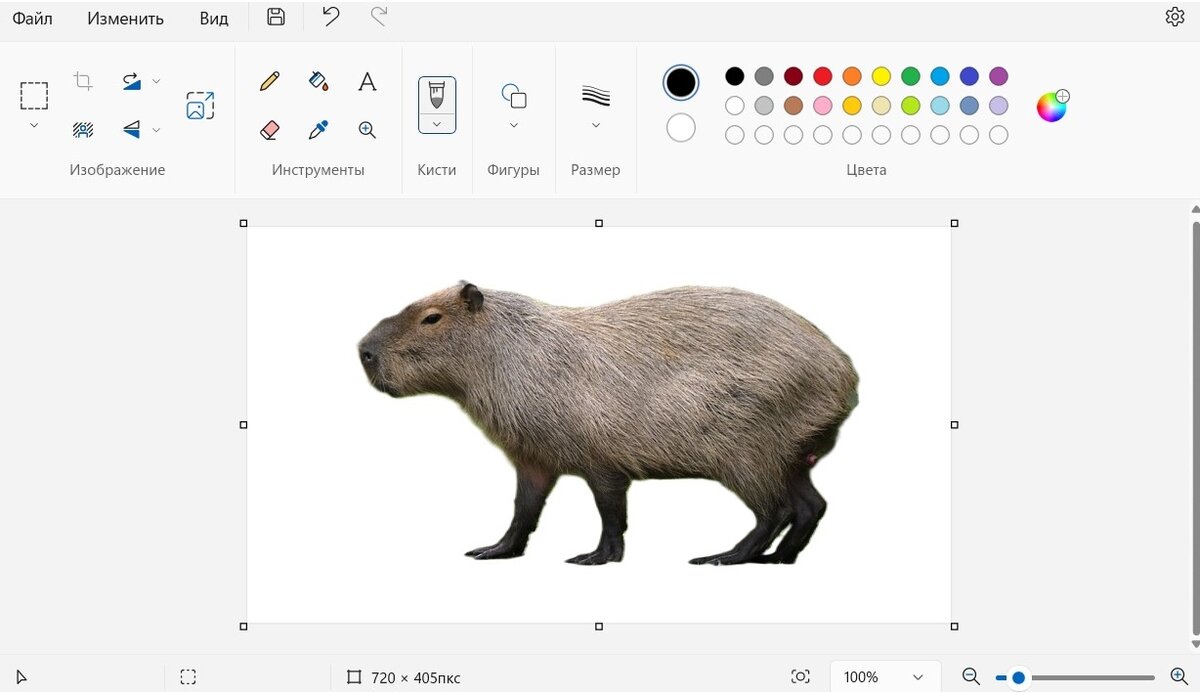This screenshot has height=694, width=1200.
Task: Open Paint settings gear icon
Action: pos(1175,17)
